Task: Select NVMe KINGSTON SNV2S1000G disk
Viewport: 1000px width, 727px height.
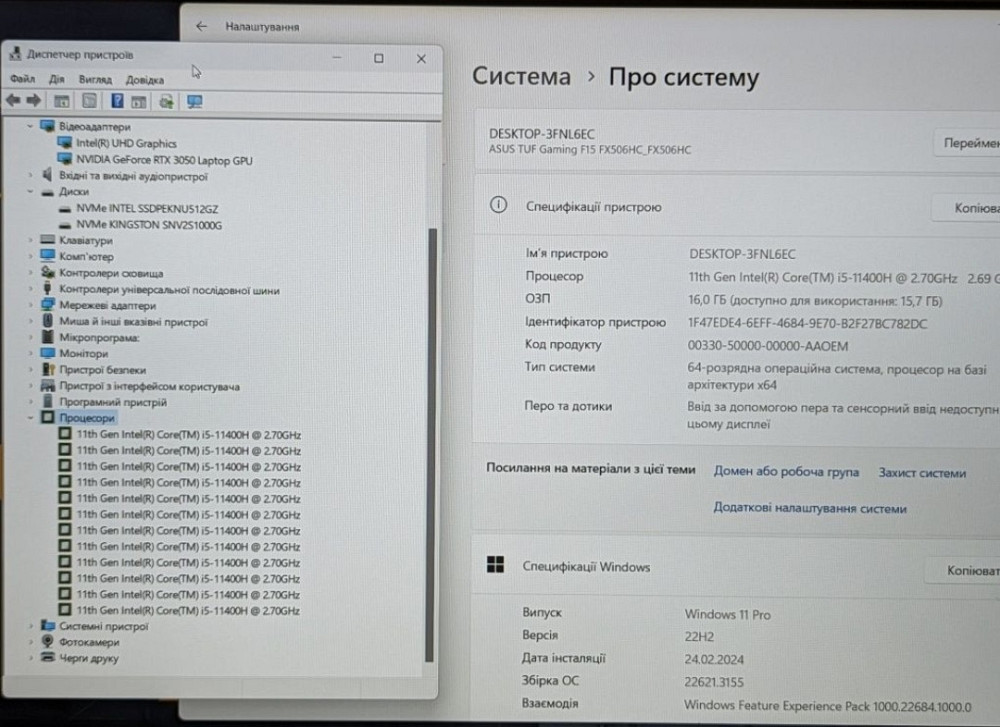Action: 149,225
